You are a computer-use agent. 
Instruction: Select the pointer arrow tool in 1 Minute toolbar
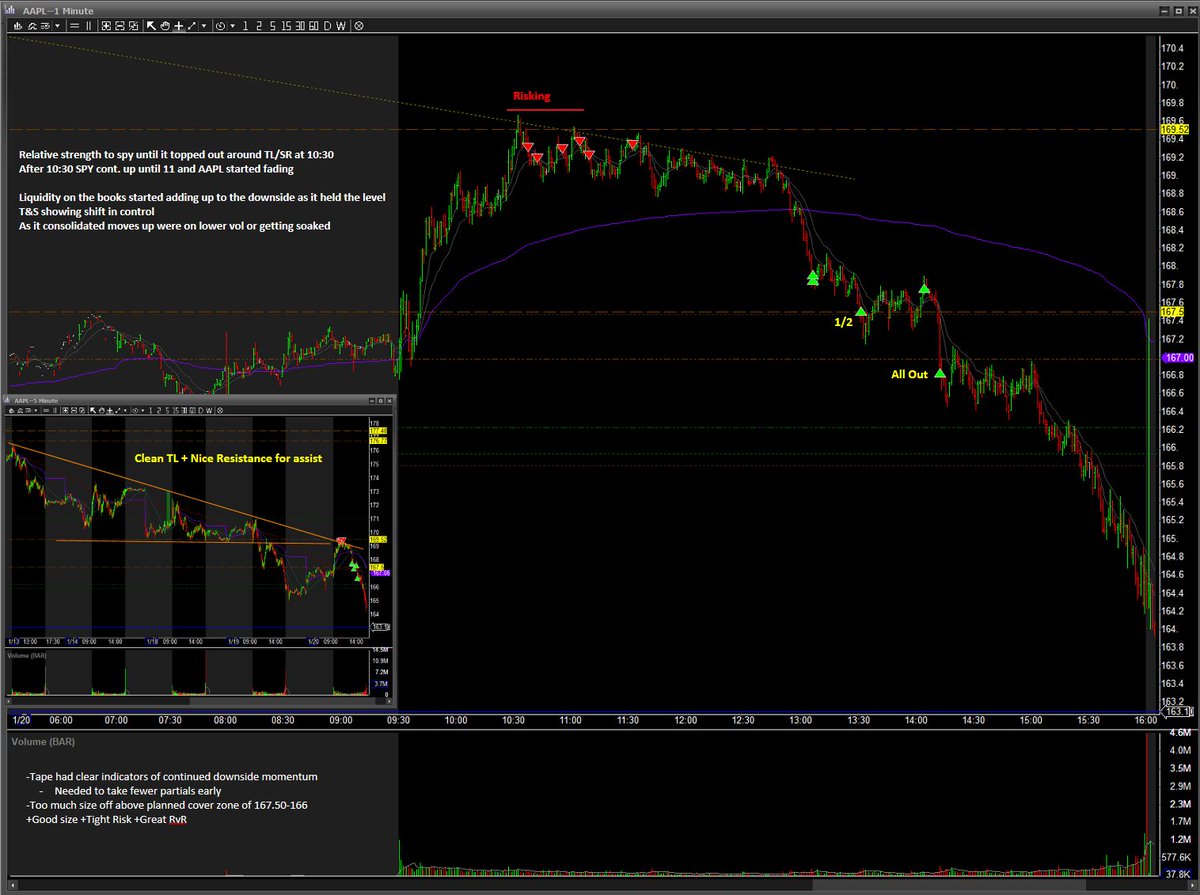pos(151,26)
